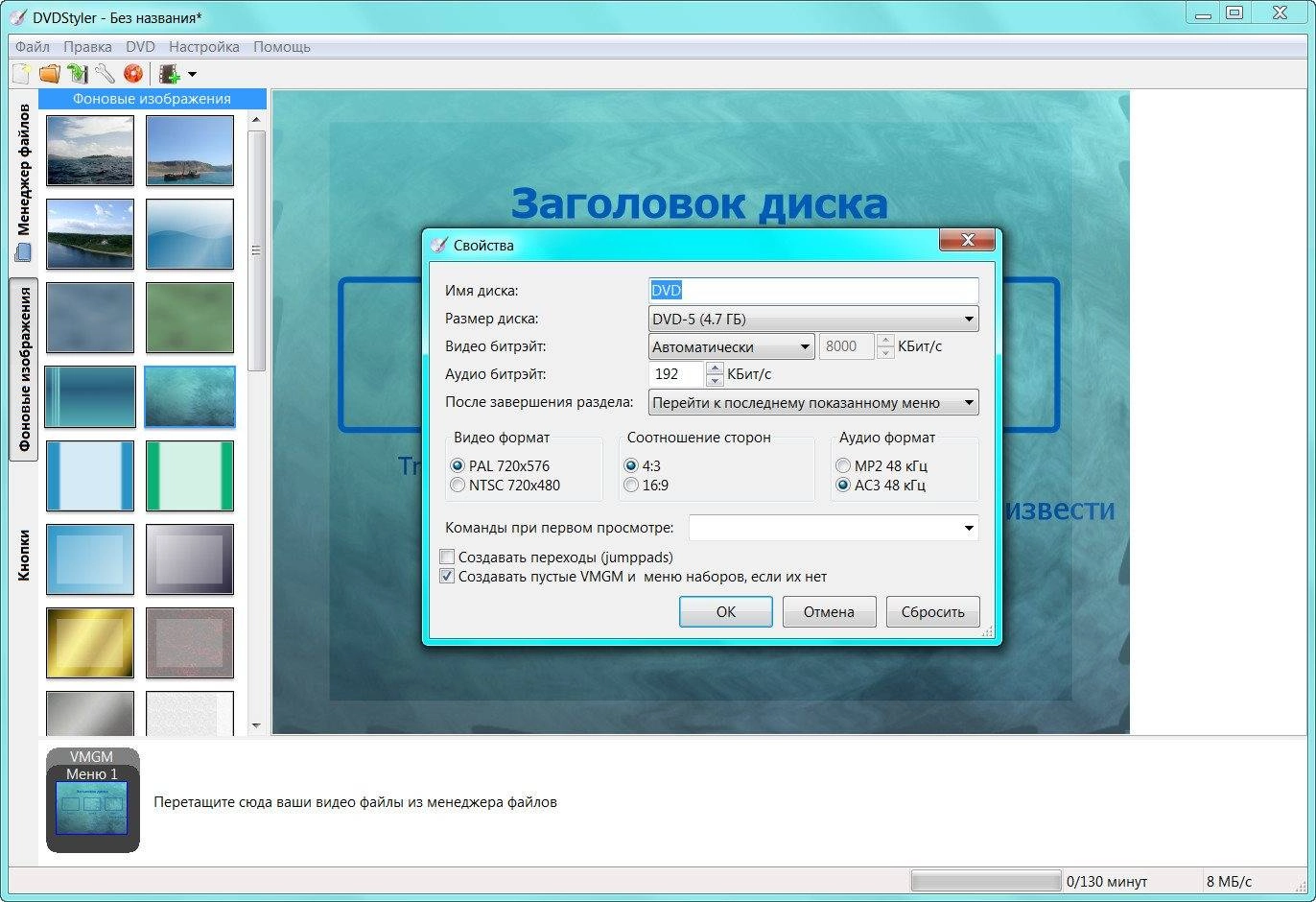Click the Заголовок диска title text
This screenshot has height=902, width=1316.
pos(699,203)
